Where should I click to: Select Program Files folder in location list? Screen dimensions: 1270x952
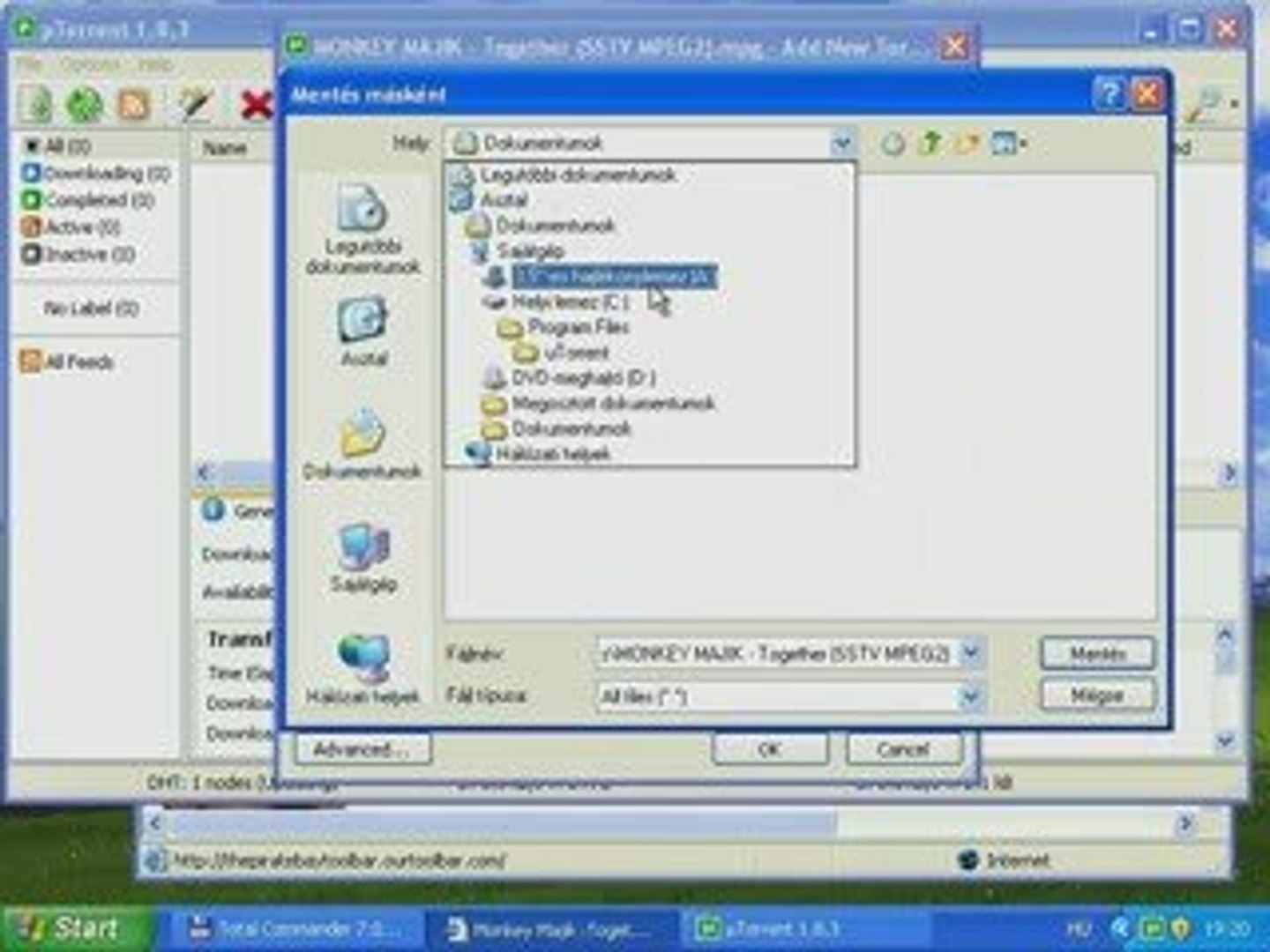[578, 327]
